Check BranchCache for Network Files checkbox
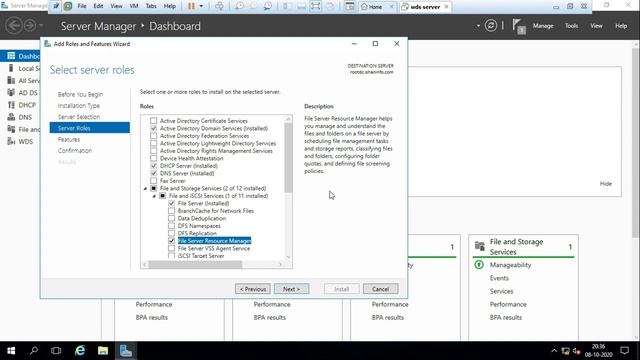Viewport: 640px width, 360px height. (x=171, y=211)
